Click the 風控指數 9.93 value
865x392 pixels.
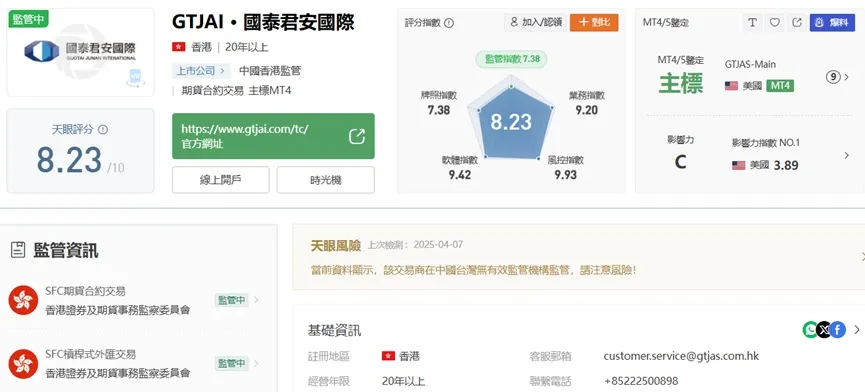click(x=565, y=175)
